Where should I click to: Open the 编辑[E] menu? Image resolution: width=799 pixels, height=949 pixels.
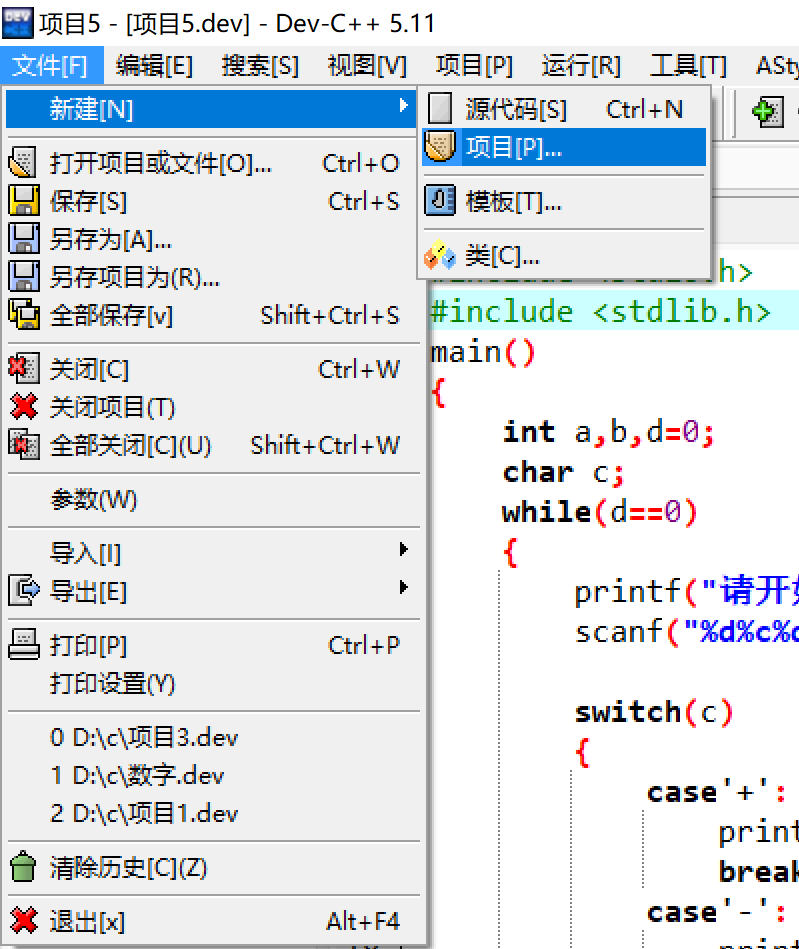154,65
